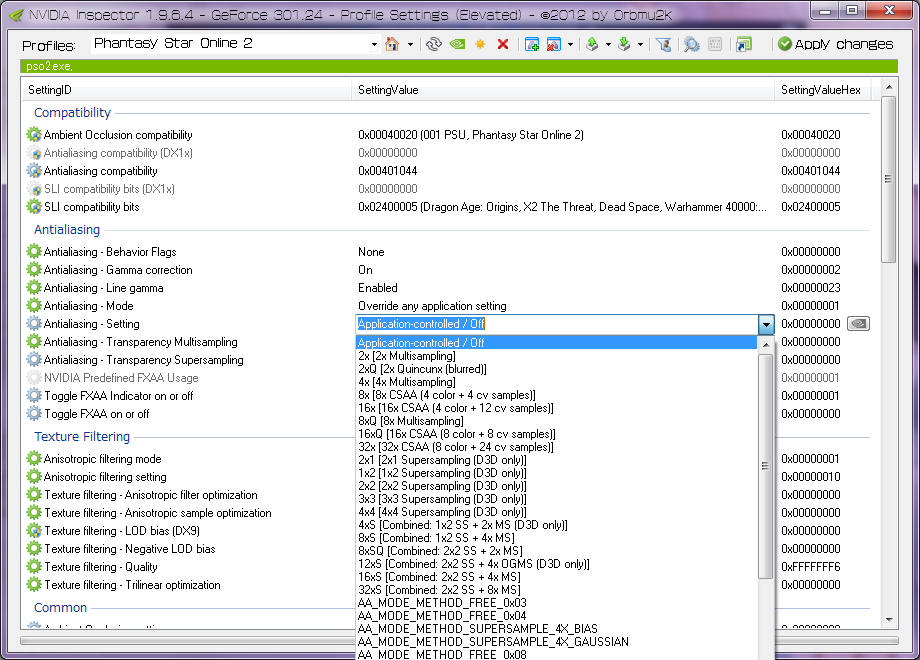This screenshot has height=660, width=920.
Task: Click the home profile icon
Action: 392,44
